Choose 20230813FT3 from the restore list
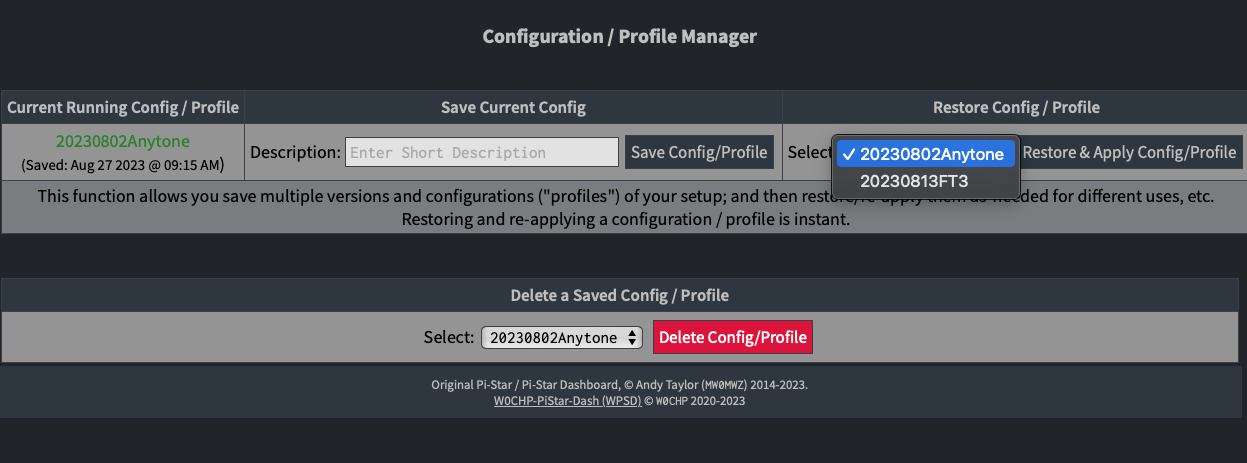The width and height of the screenshot is (1247, 463). click(x=914, y=181)
